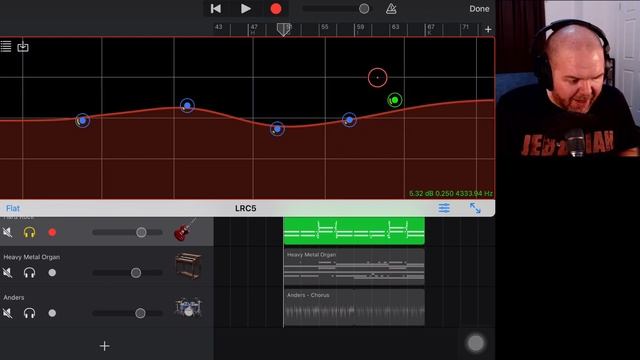Solo the Anders drum track
This screenshot has height=360, width=640.
coord(29,313)
